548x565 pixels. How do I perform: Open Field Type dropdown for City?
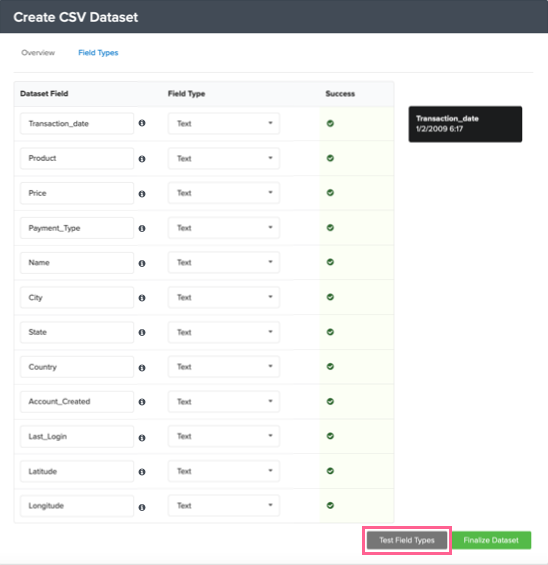[x=224, y=297]
